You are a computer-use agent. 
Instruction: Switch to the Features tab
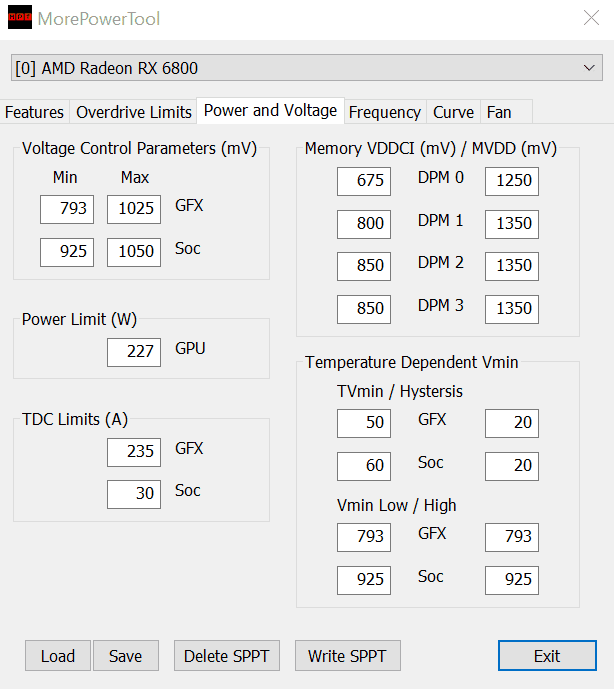[34, 112]
